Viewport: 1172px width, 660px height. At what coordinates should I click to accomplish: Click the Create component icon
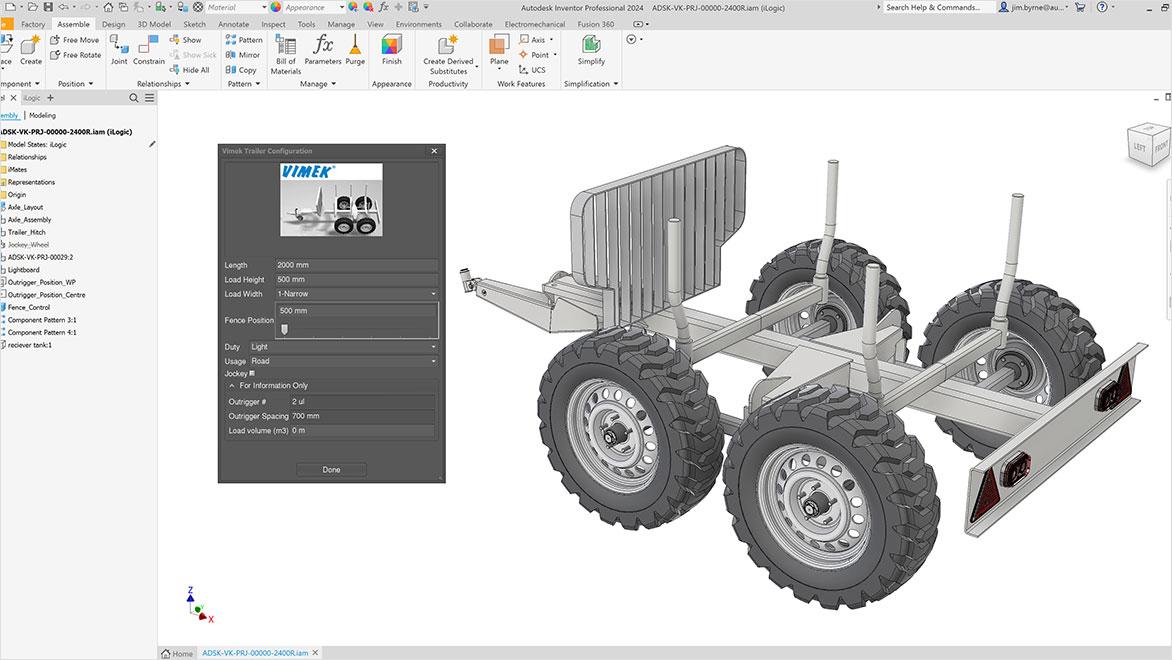click(31, 50)
